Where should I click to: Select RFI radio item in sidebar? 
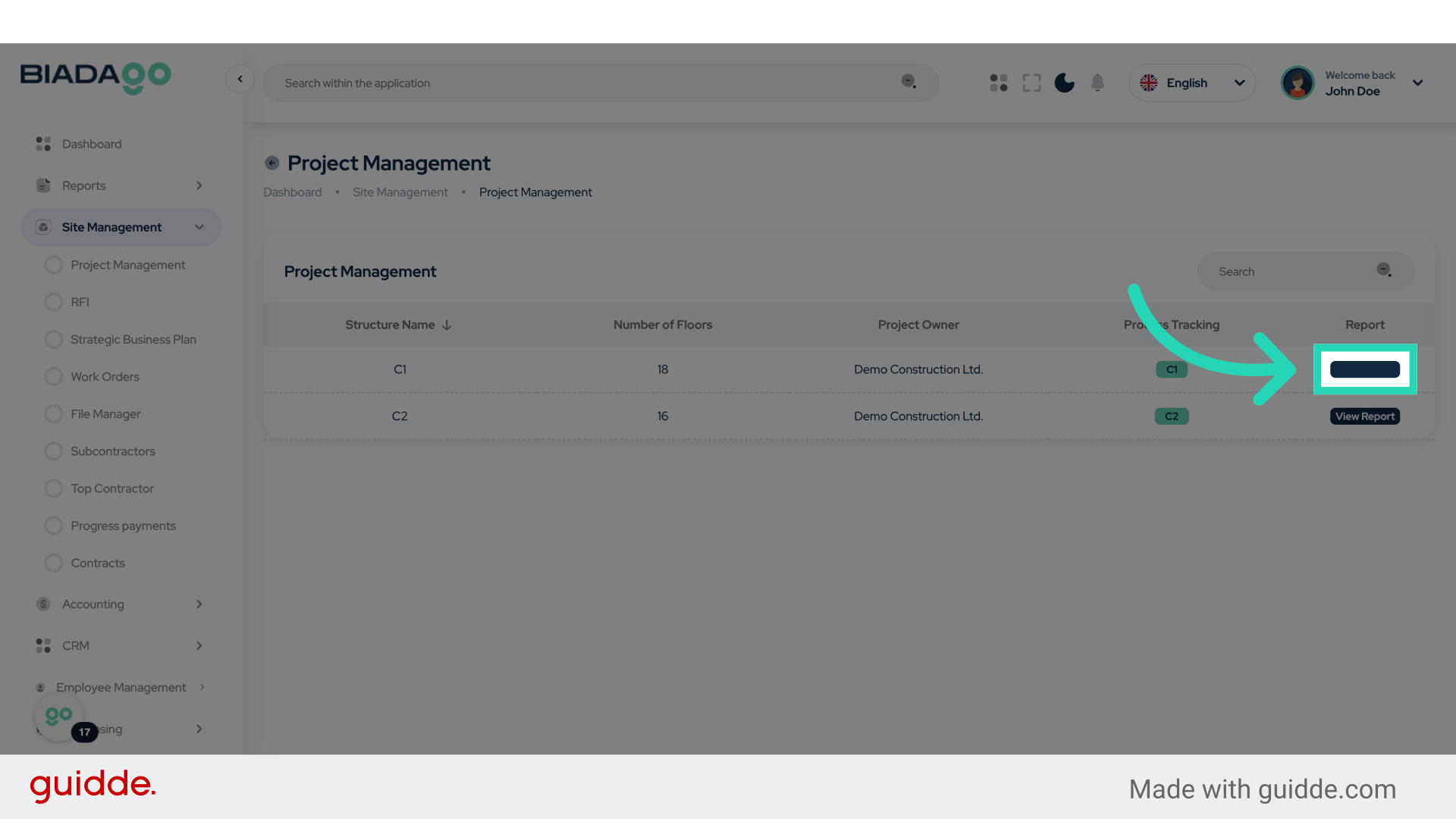pos(54,303)
